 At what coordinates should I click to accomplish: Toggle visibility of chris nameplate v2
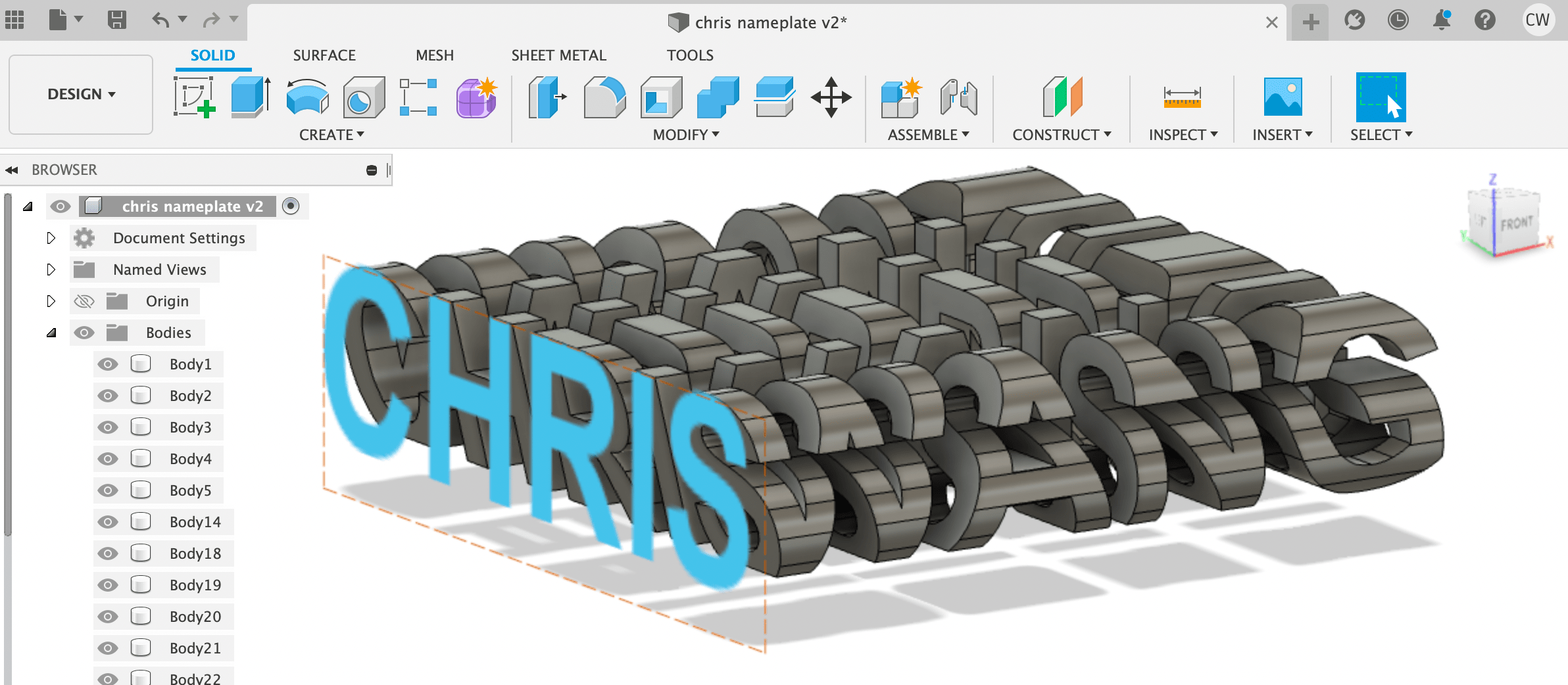[x=61, y=206]
